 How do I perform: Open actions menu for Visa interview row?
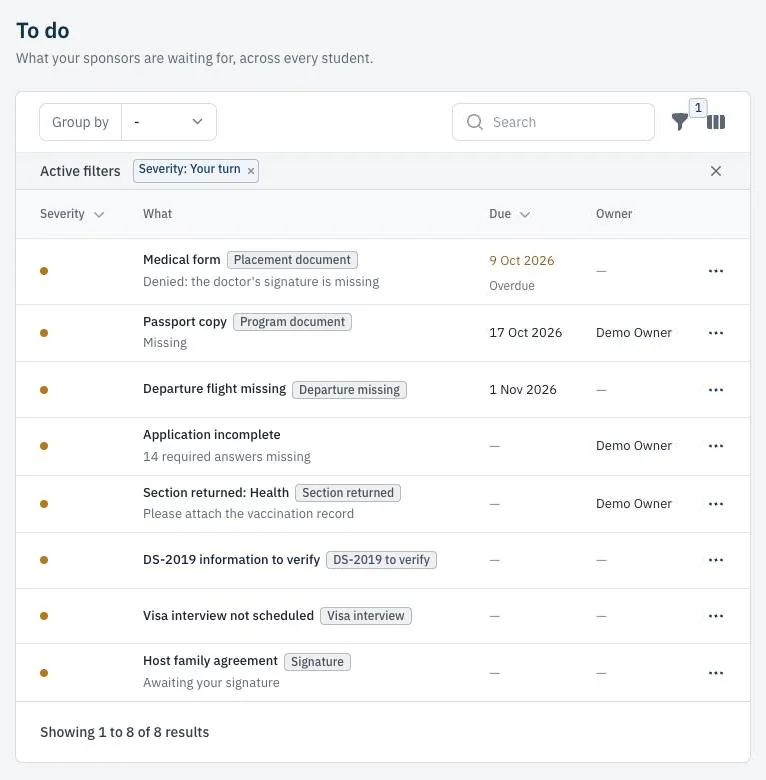click(x=716, y=616)
